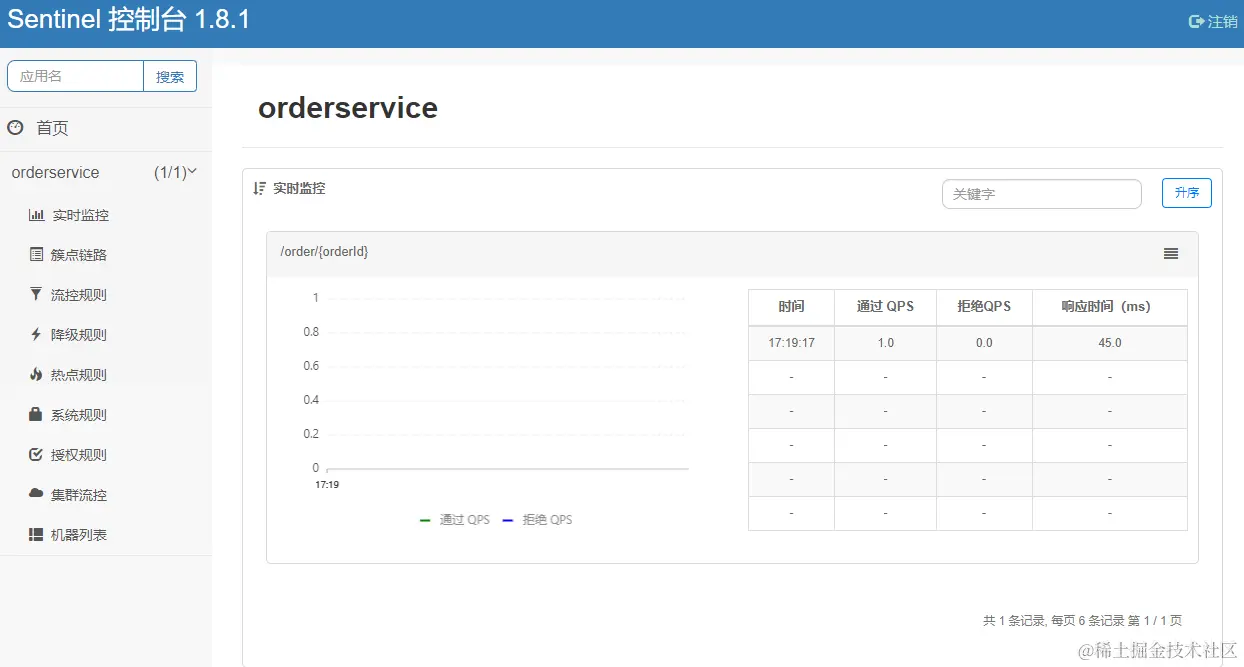Collapse the orderservice app chevron in sidebar
The image size is (1244, 667).
tap(192, 171)
